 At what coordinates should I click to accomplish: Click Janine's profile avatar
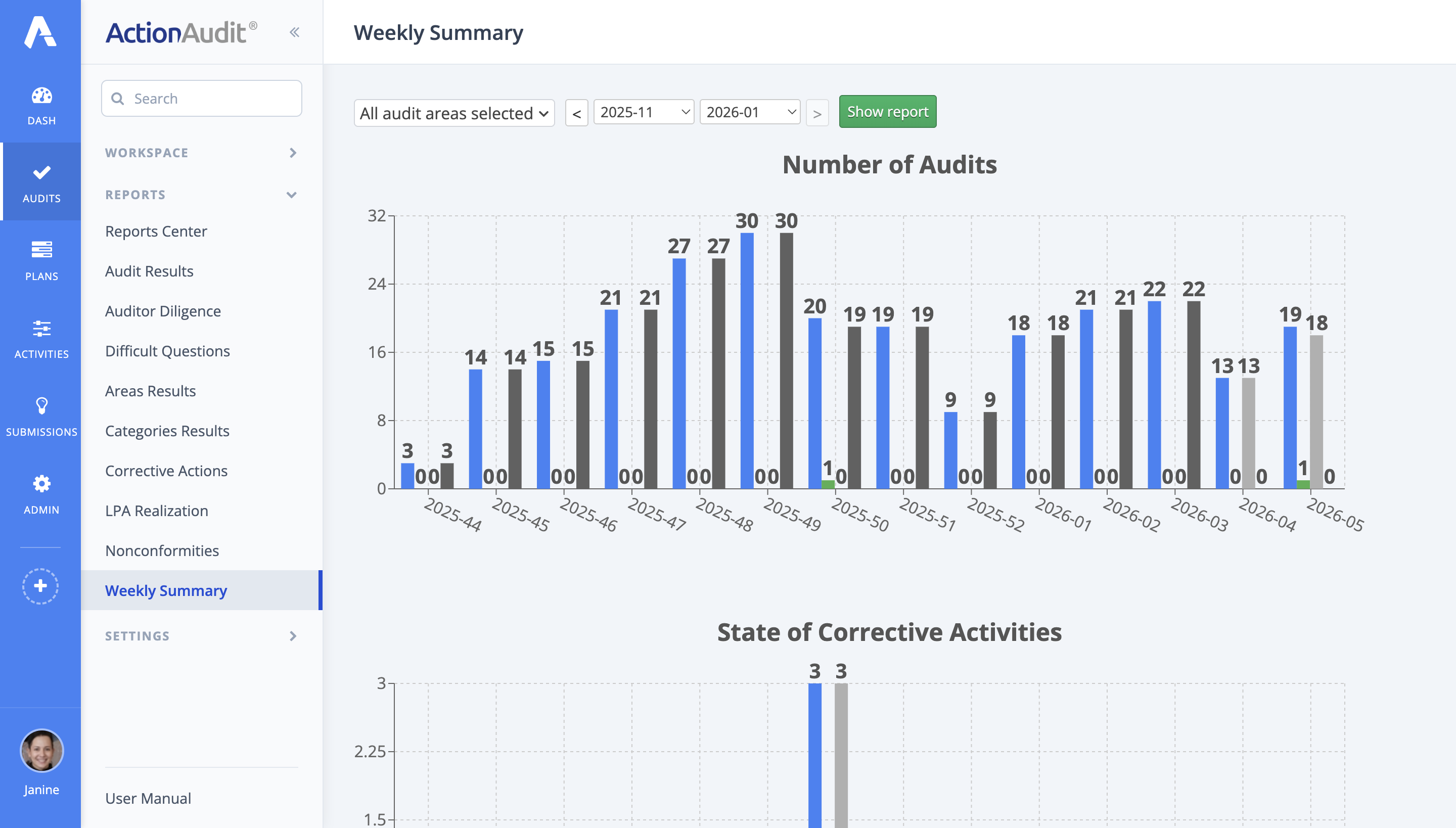pos(40,750)
